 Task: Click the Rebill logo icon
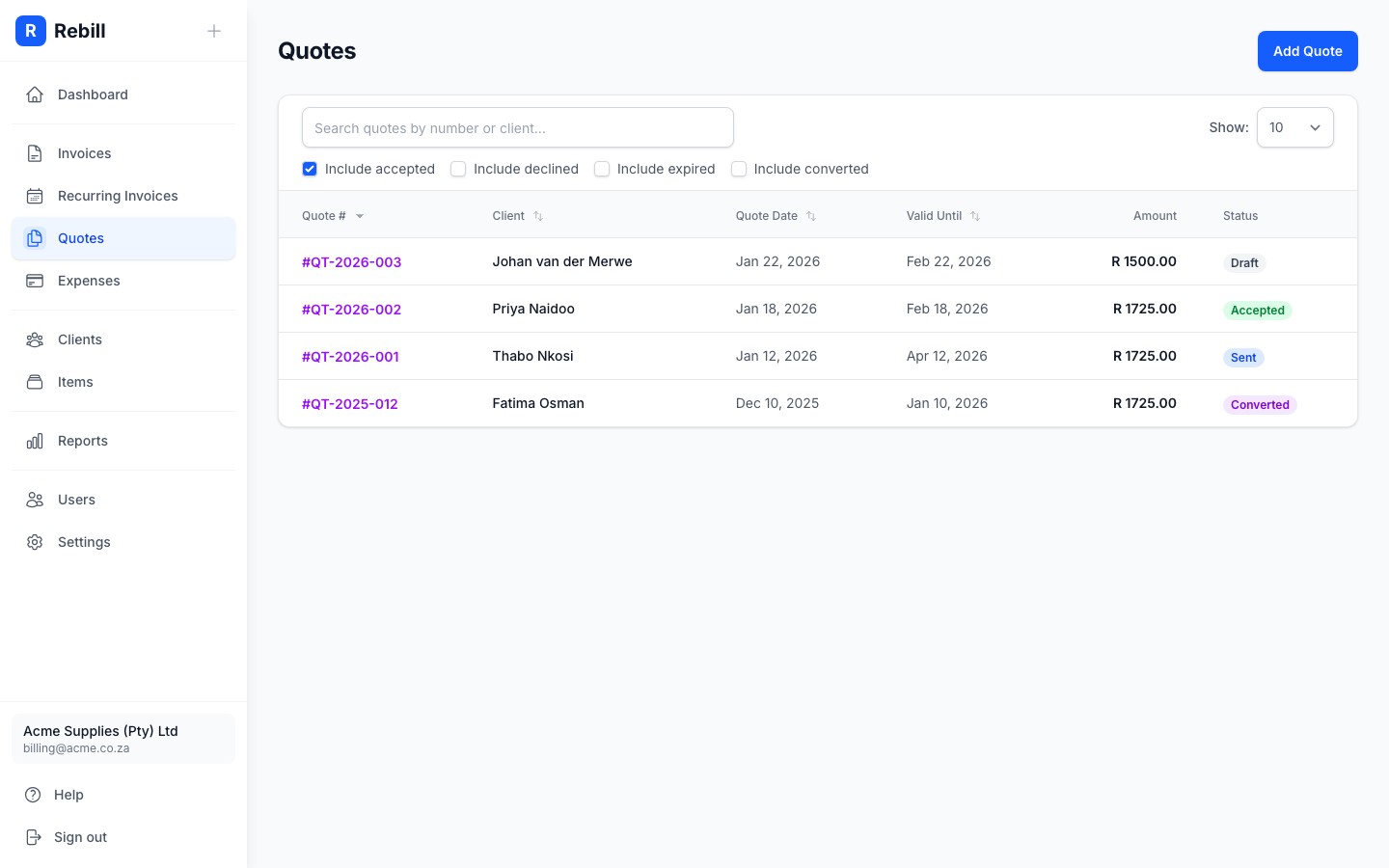point(31,30)
